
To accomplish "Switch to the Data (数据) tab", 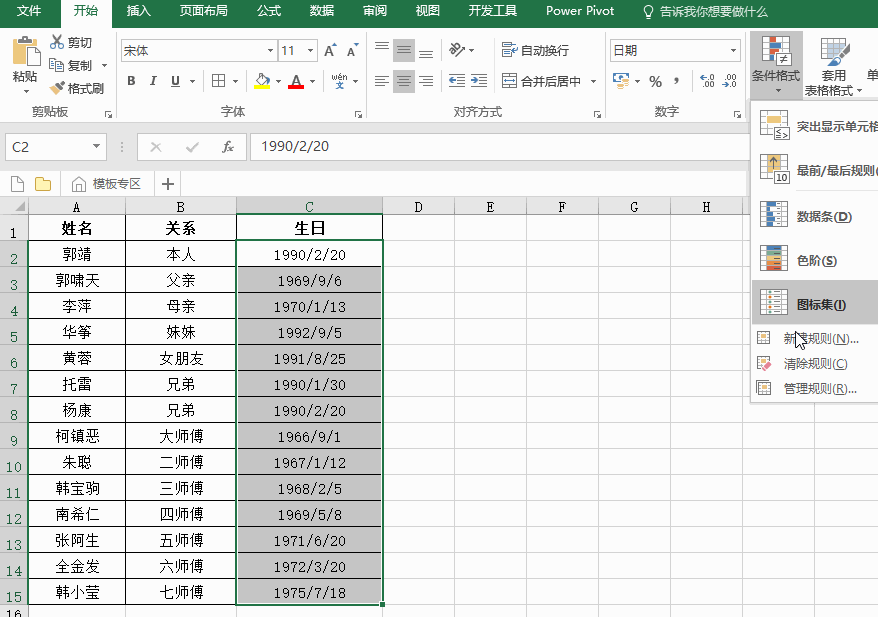I will (321, 11).
